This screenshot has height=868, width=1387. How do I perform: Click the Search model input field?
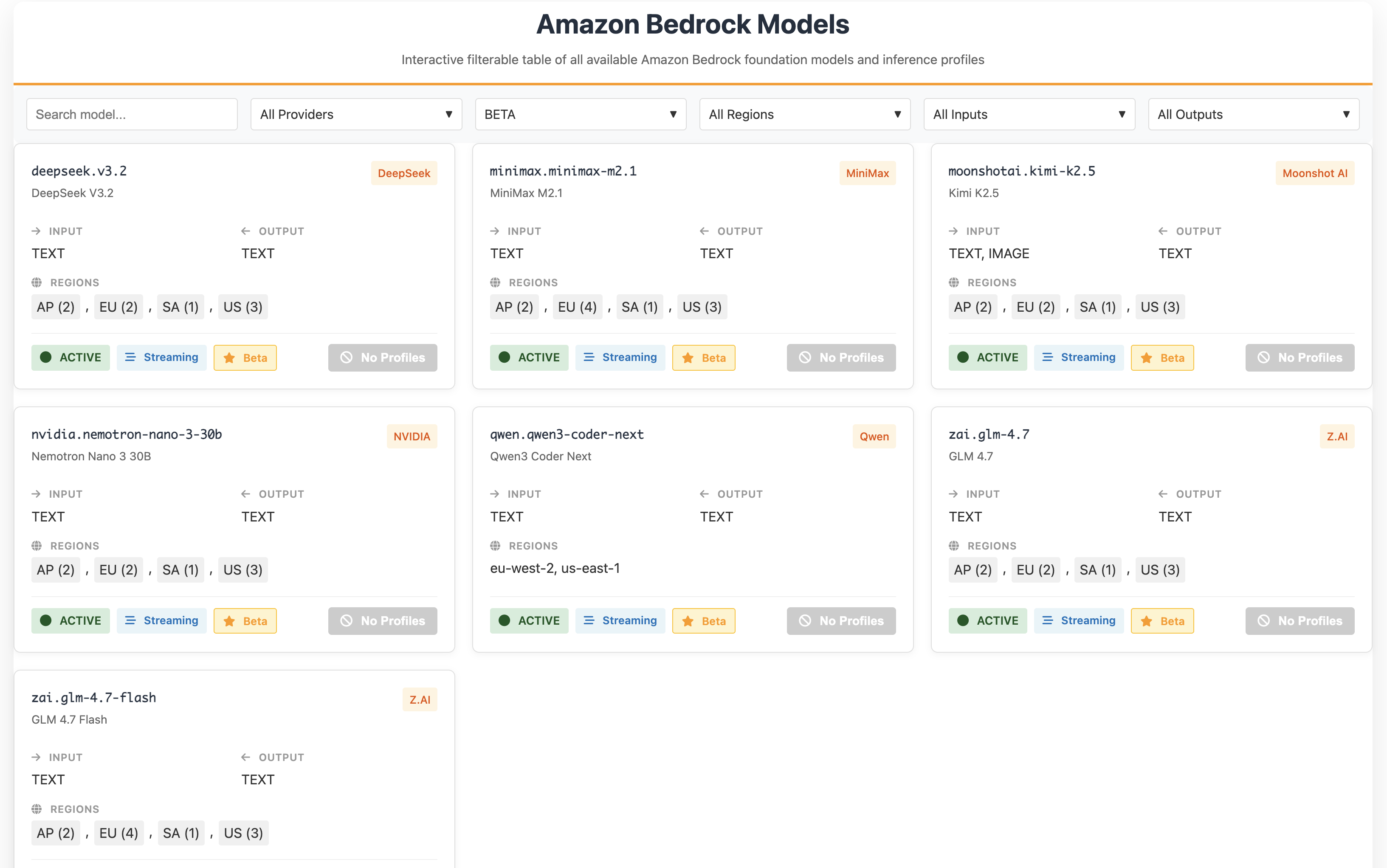click(x=132, y=114)
